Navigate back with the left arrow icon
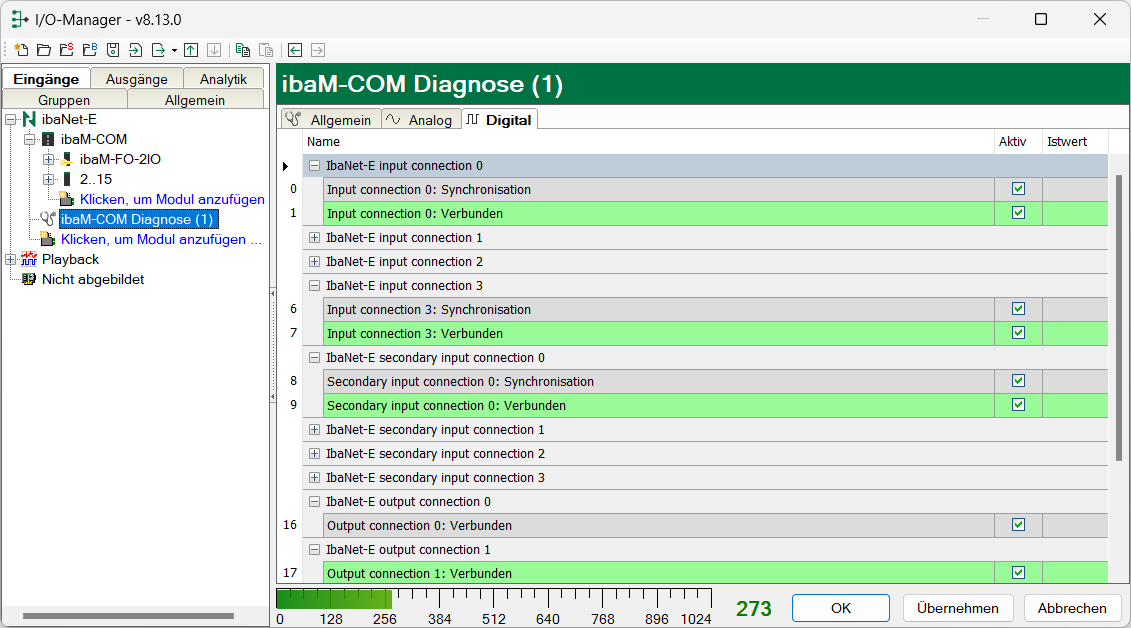 pos(295,50)
